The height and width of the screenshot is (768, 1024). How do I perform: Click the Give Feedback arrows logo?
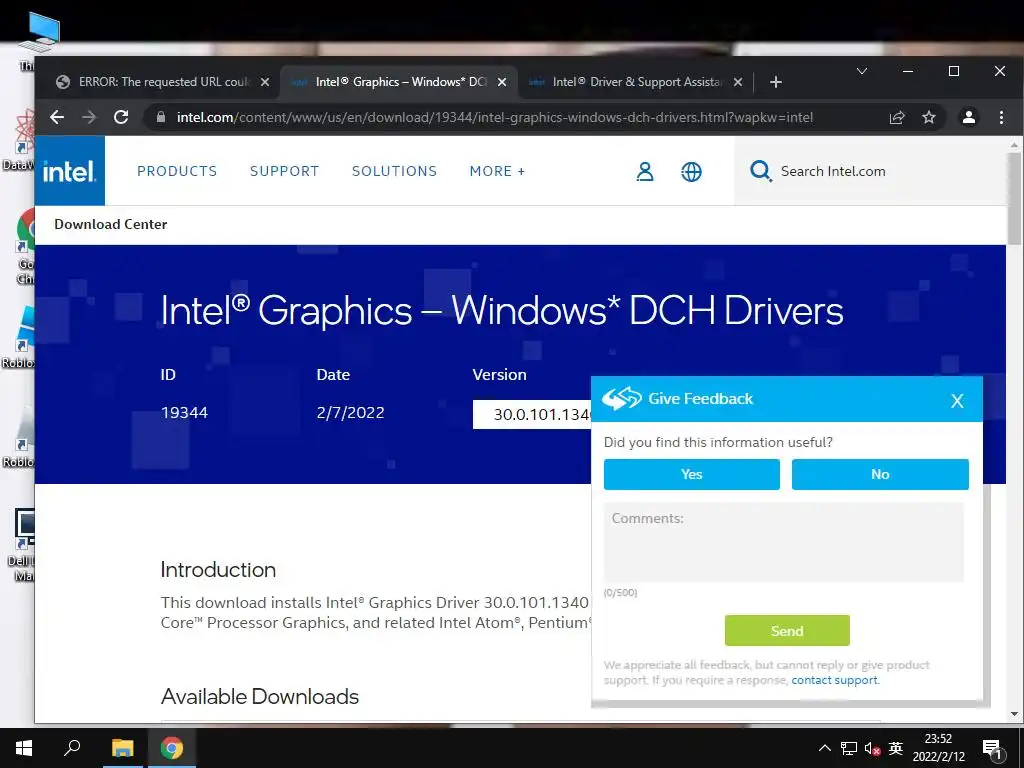[x=621, y=398]
